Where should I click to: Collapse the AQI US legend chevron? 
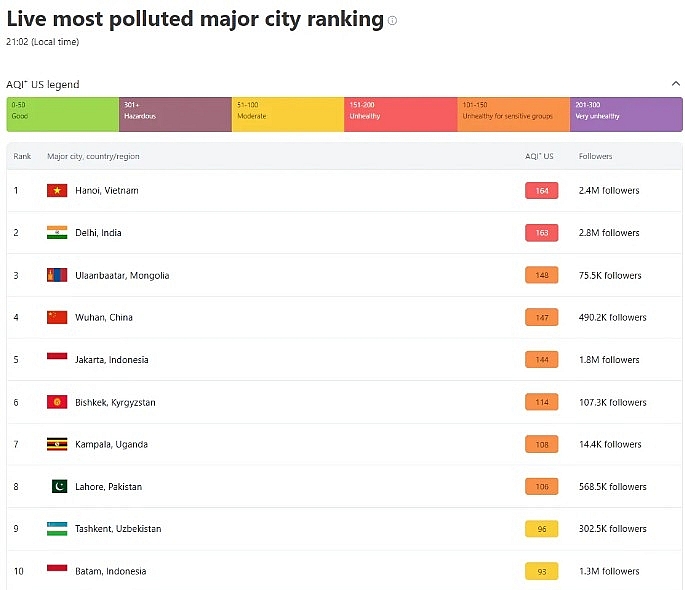[675, 84]
